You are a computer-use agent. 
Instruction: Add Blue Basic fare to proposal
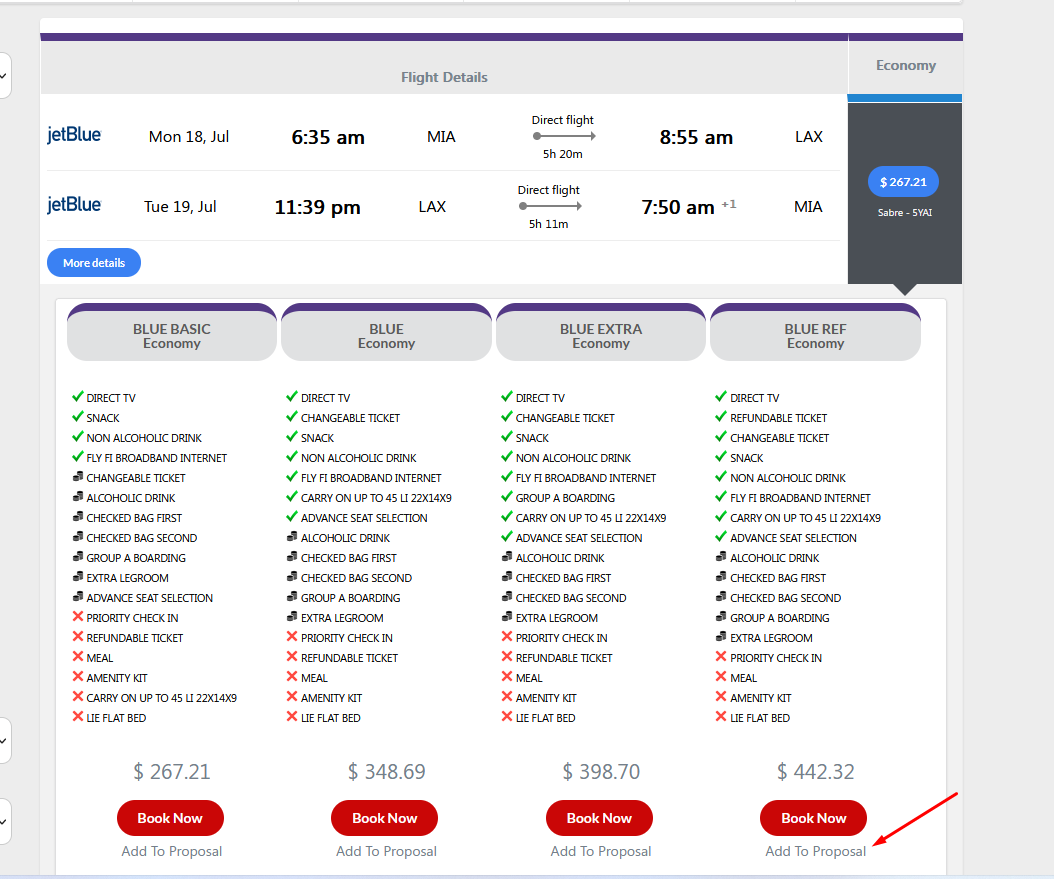[x=171, y=851]
